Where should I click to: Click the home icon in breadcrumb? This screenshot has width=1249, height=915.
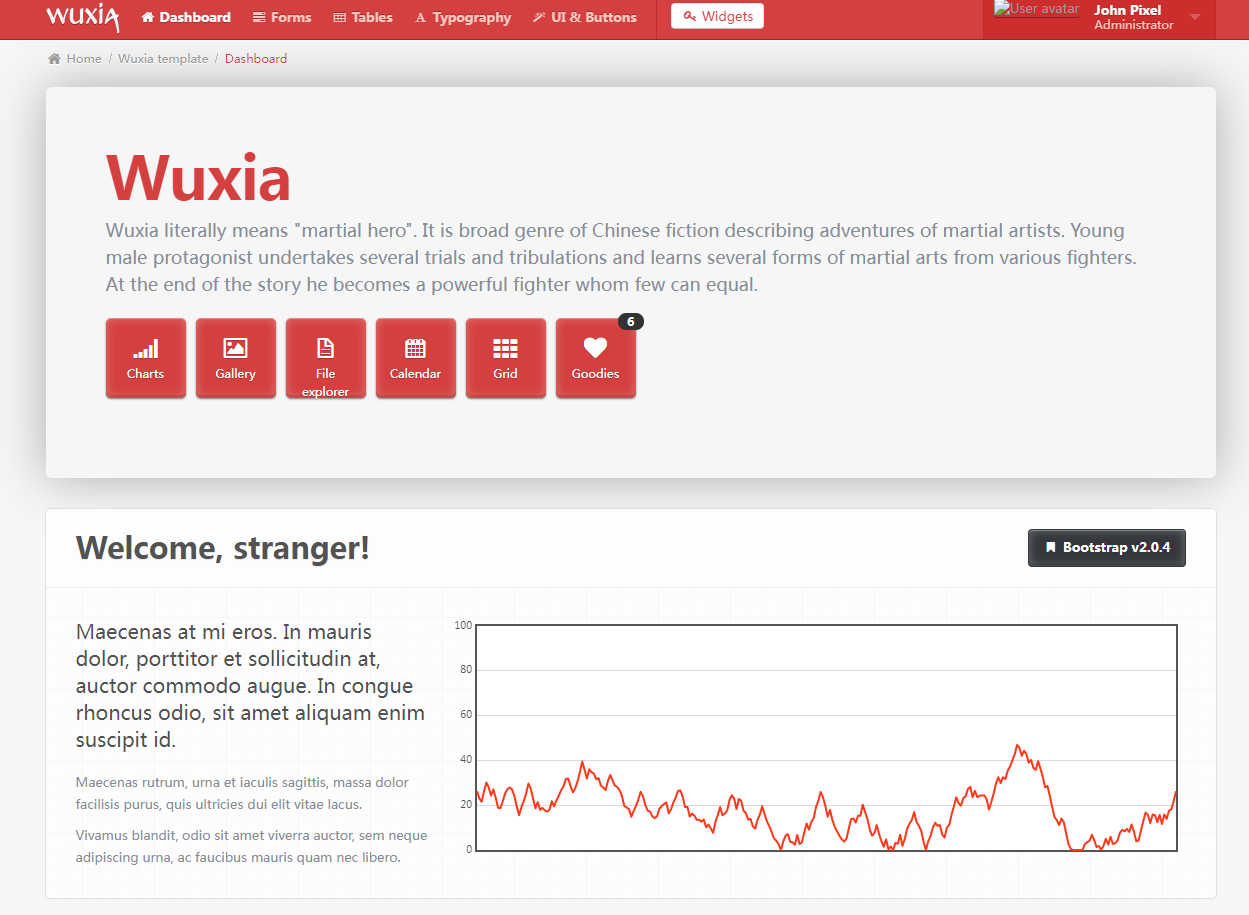tap(54, 59)
